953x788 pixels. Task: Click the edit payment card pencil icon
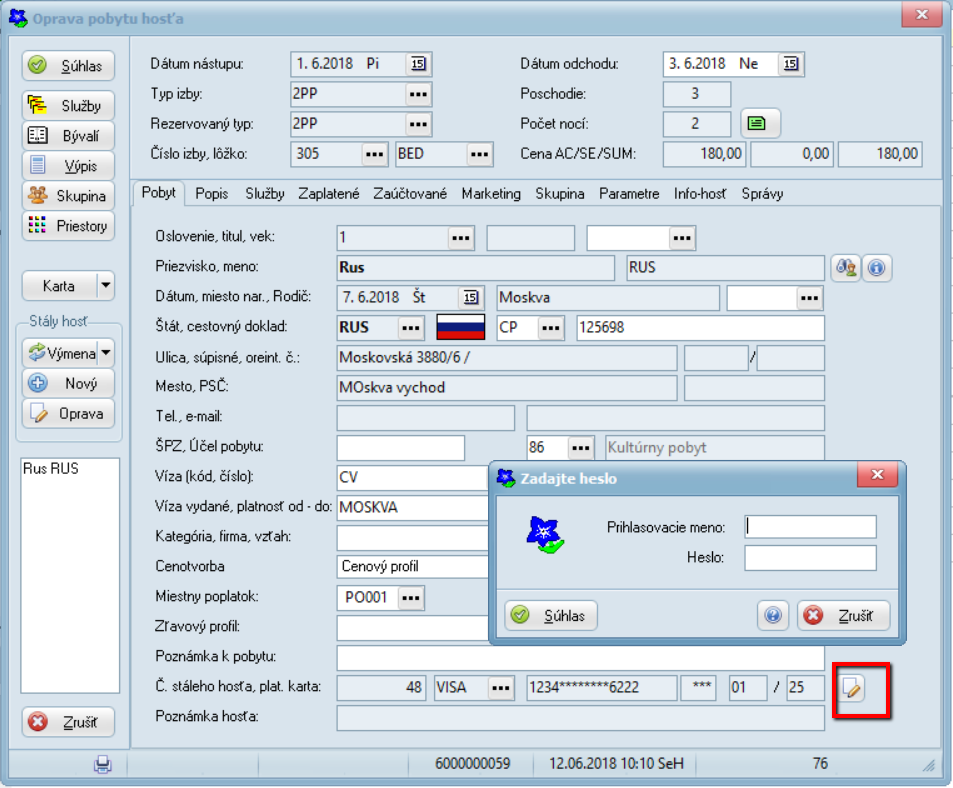[x=853, y=688]
